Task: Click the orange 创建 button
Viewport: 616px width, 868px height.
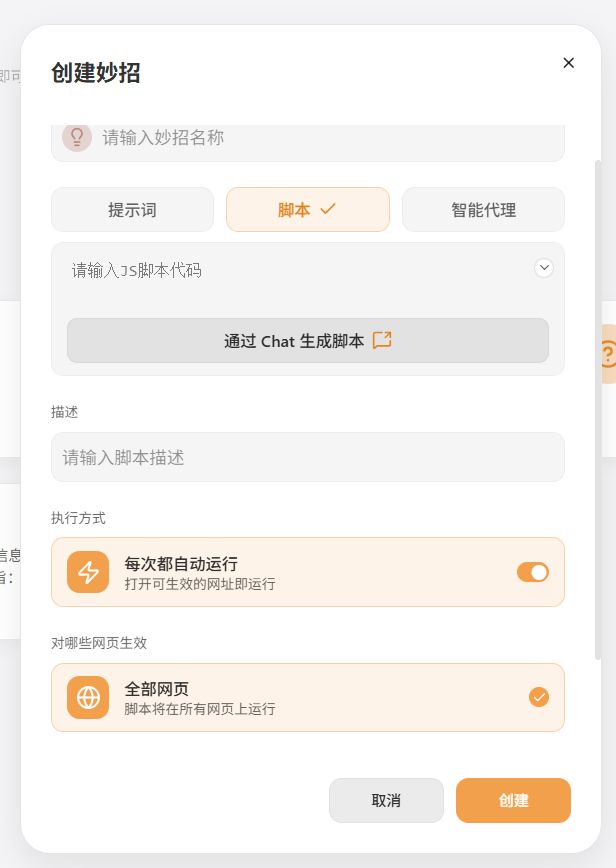Action: point(513,800)
